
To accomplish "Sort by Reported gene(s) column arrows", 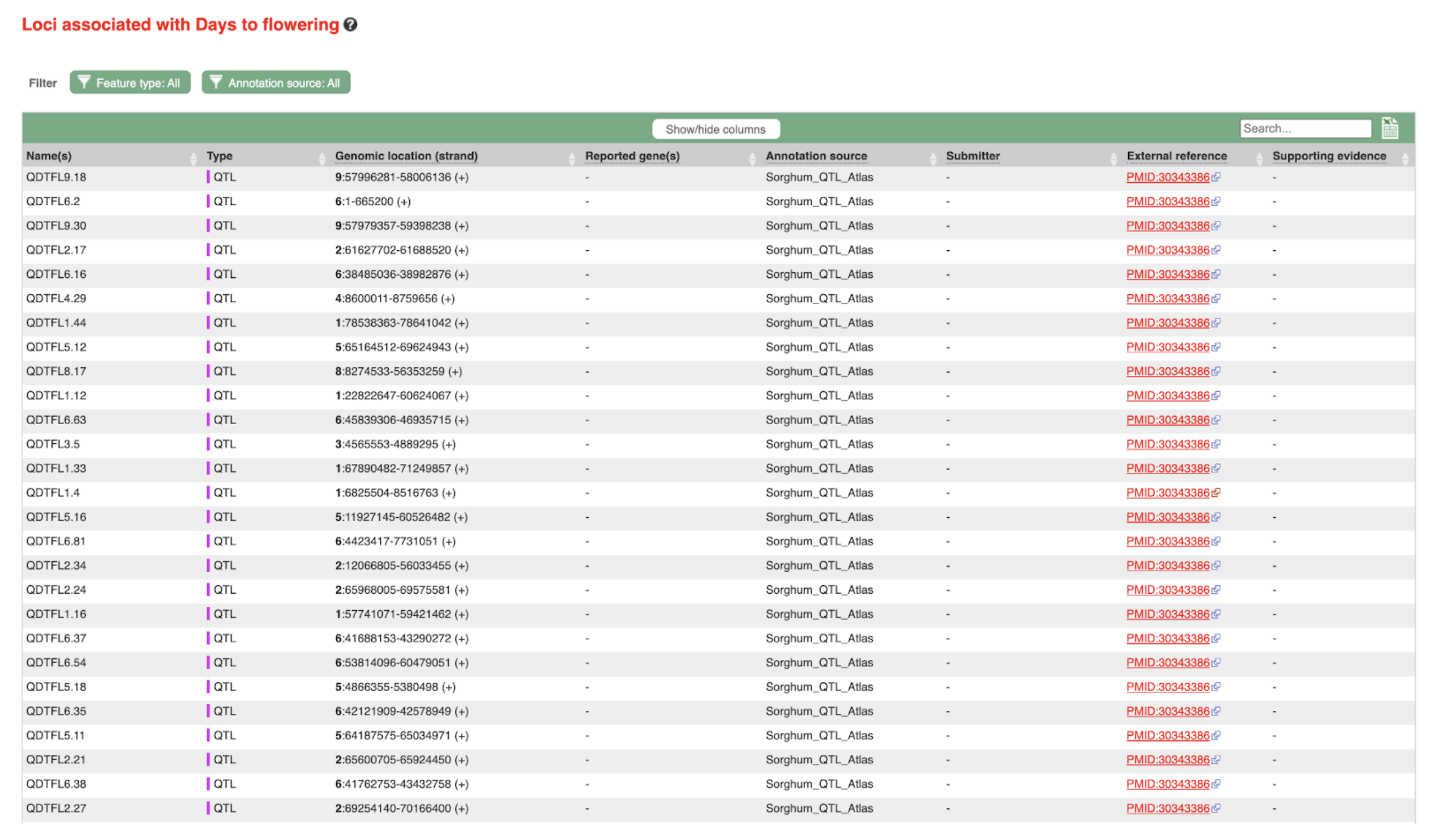I will (752, 158).
